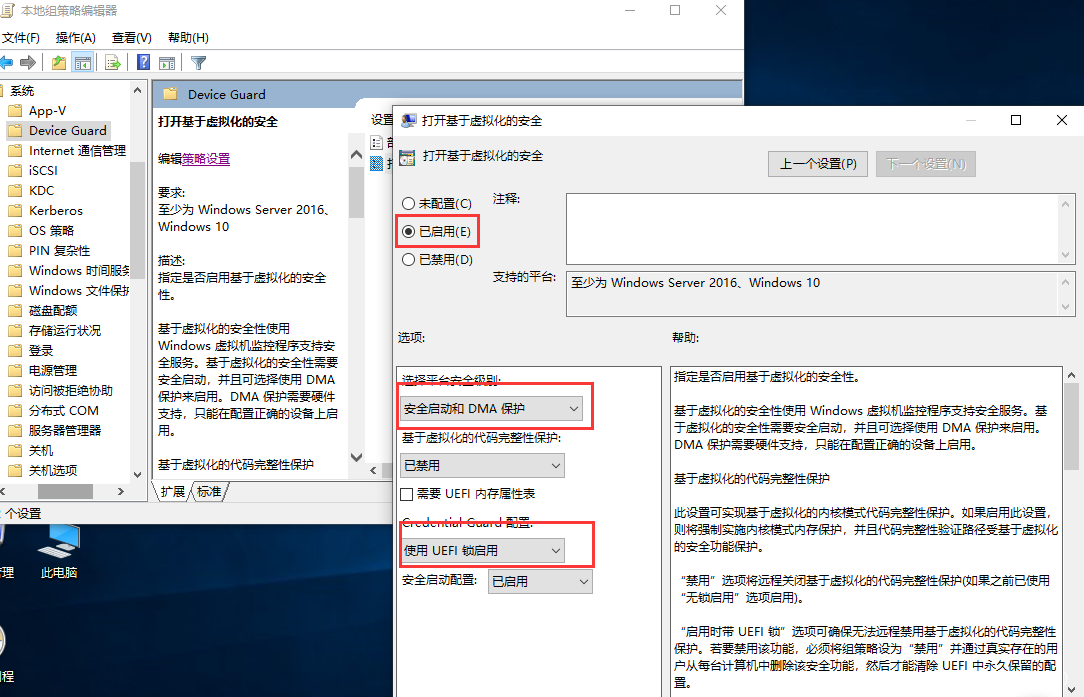Click the iSCSI folder icon in tree
Viewport: 1084px width, 697px height.
pyautogui.click(x=15, y=170)
